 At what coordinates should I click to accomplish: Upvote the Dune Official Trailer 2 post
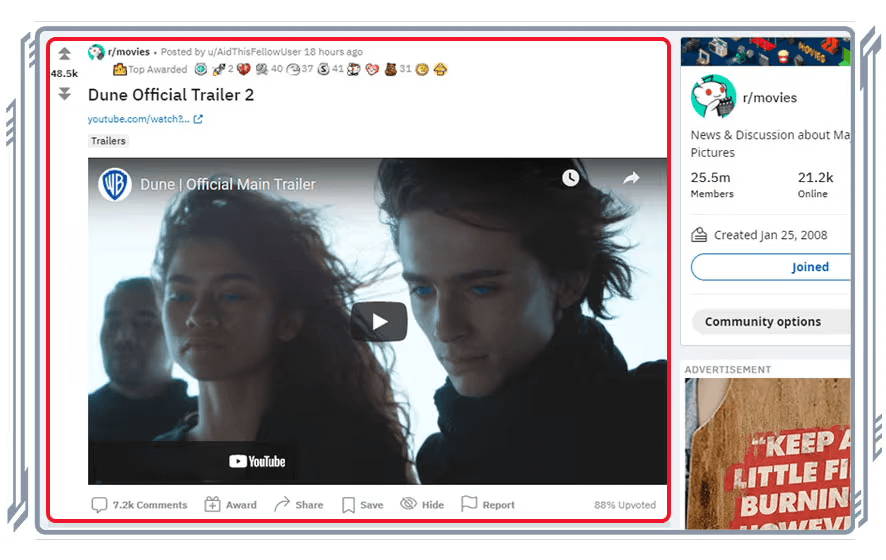point(64,54)
